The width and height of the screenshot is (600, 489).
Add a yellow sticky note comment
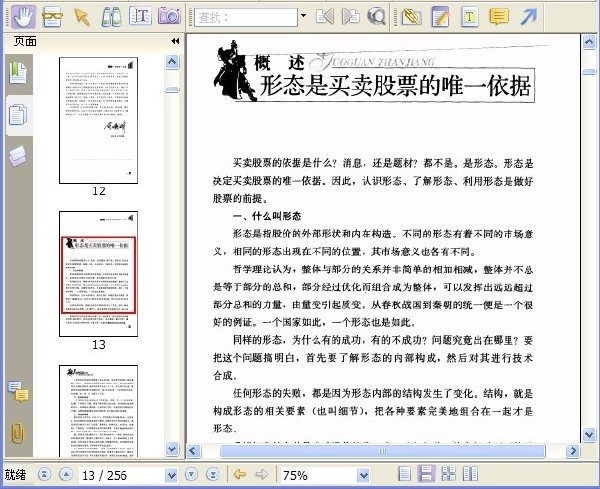point(499,17)
